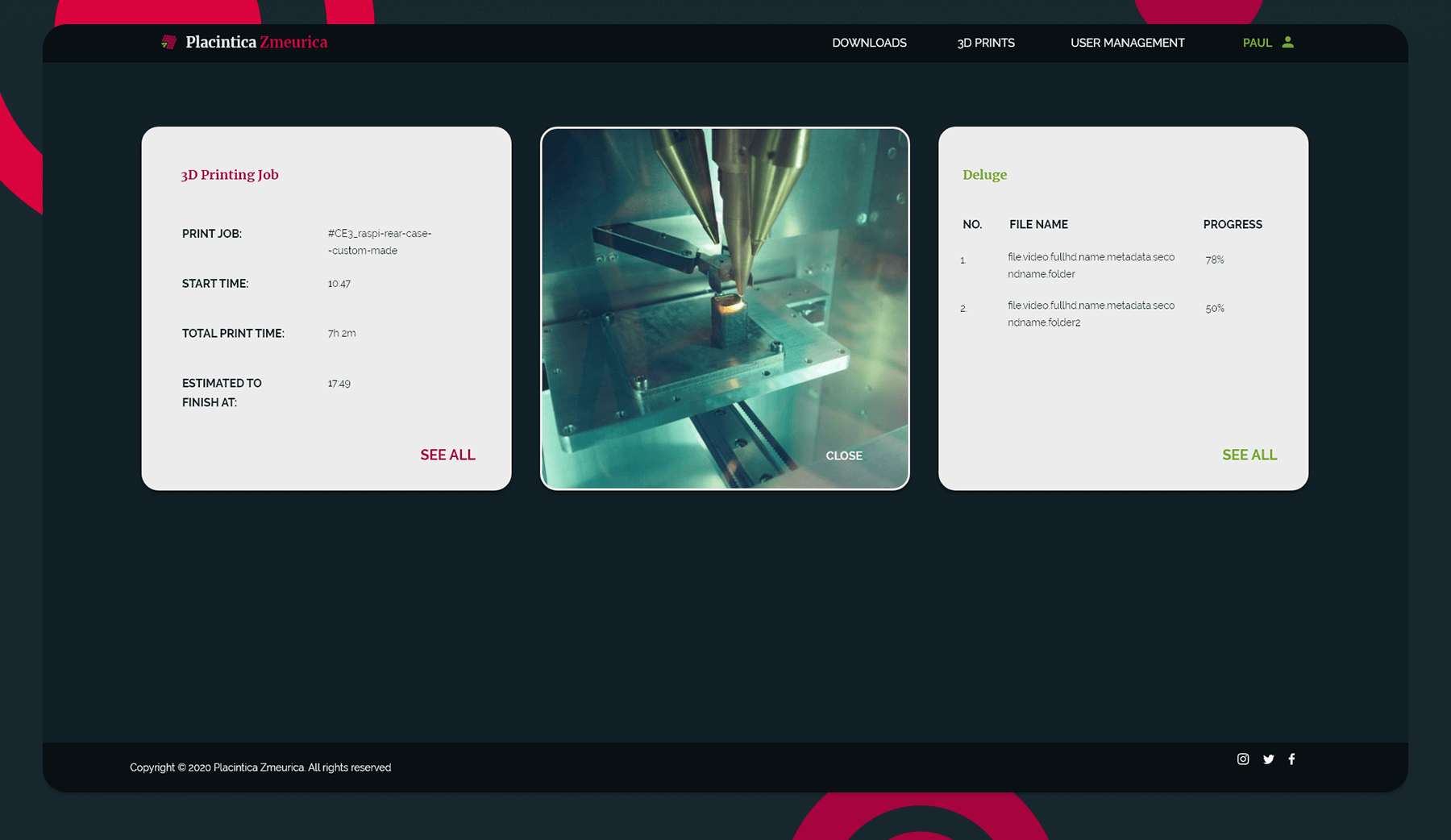The width and height of the screenshot is (1451, 840).
Task: Click the user profile icon next to PAUL
Action: pos(1287,42)
